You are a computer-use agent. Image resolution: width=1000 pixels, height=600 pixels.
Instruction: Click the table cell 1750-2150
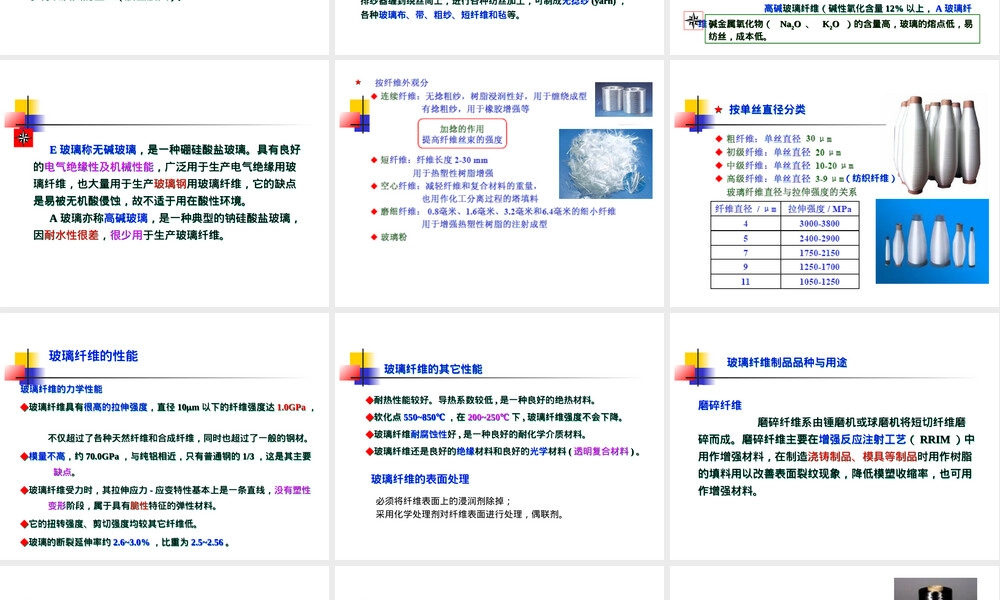[x=820, y=252]
